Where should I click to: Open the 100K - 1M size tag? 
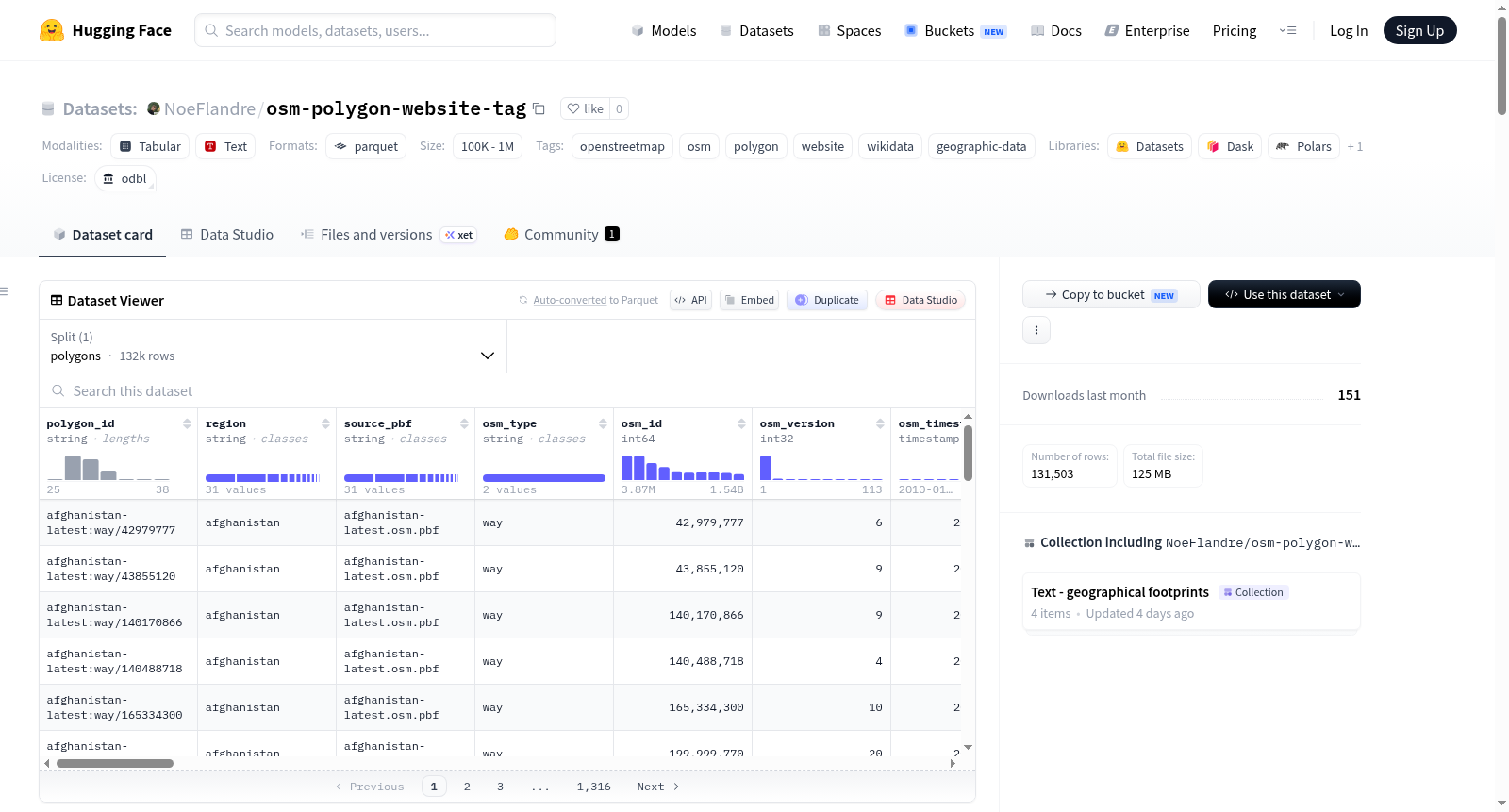[x=488, y=146]
